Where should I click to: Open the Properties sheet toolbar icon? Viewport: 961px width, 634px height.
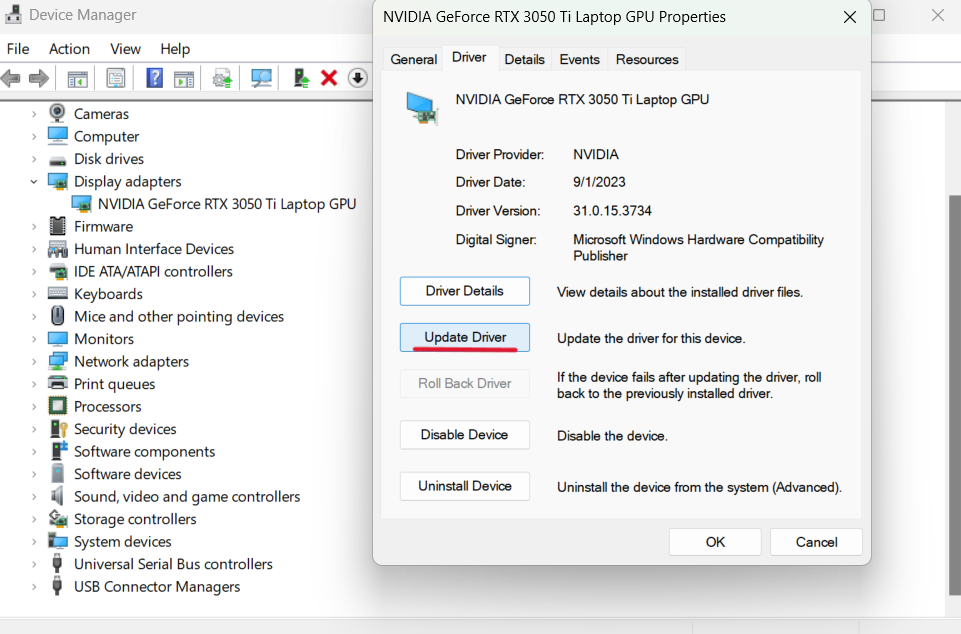point(116,78)
